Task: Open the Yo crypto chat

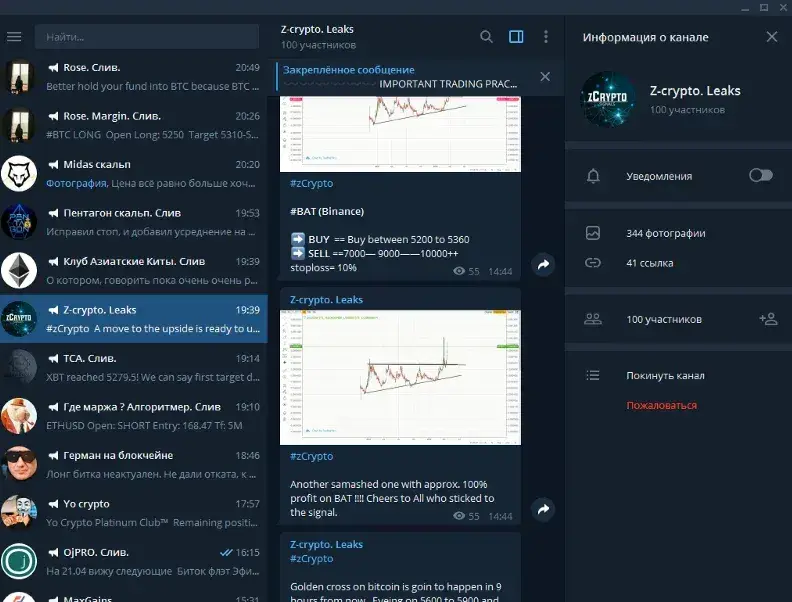Action: 134,513
